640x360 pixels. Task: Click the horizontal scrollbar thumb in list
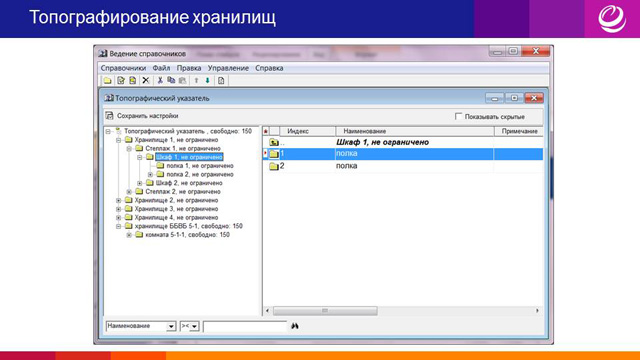pyautogui.click(x=325, y=311)
